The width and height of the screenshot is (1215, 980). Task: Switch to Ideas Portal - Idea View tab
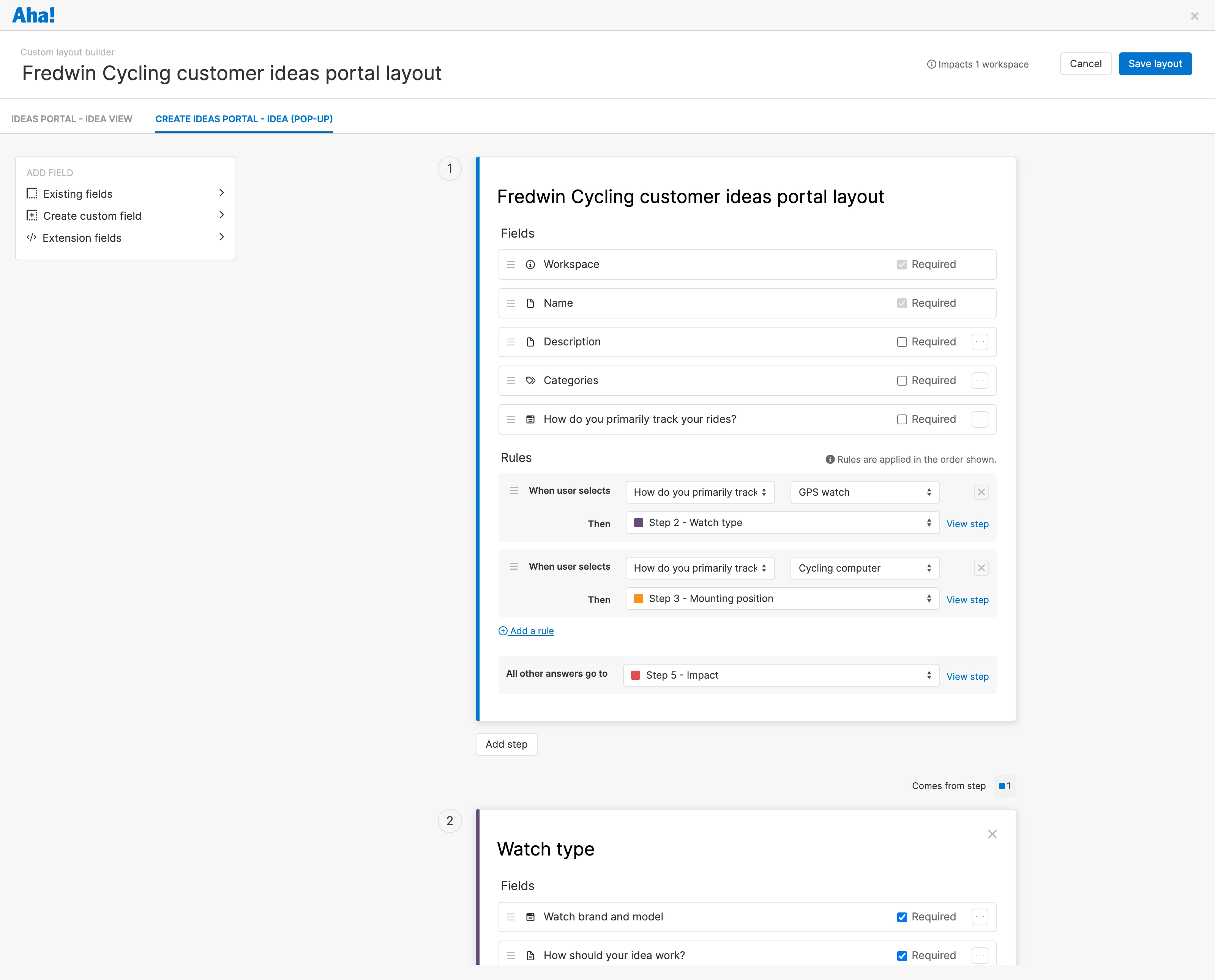click(x=72, y=118)
